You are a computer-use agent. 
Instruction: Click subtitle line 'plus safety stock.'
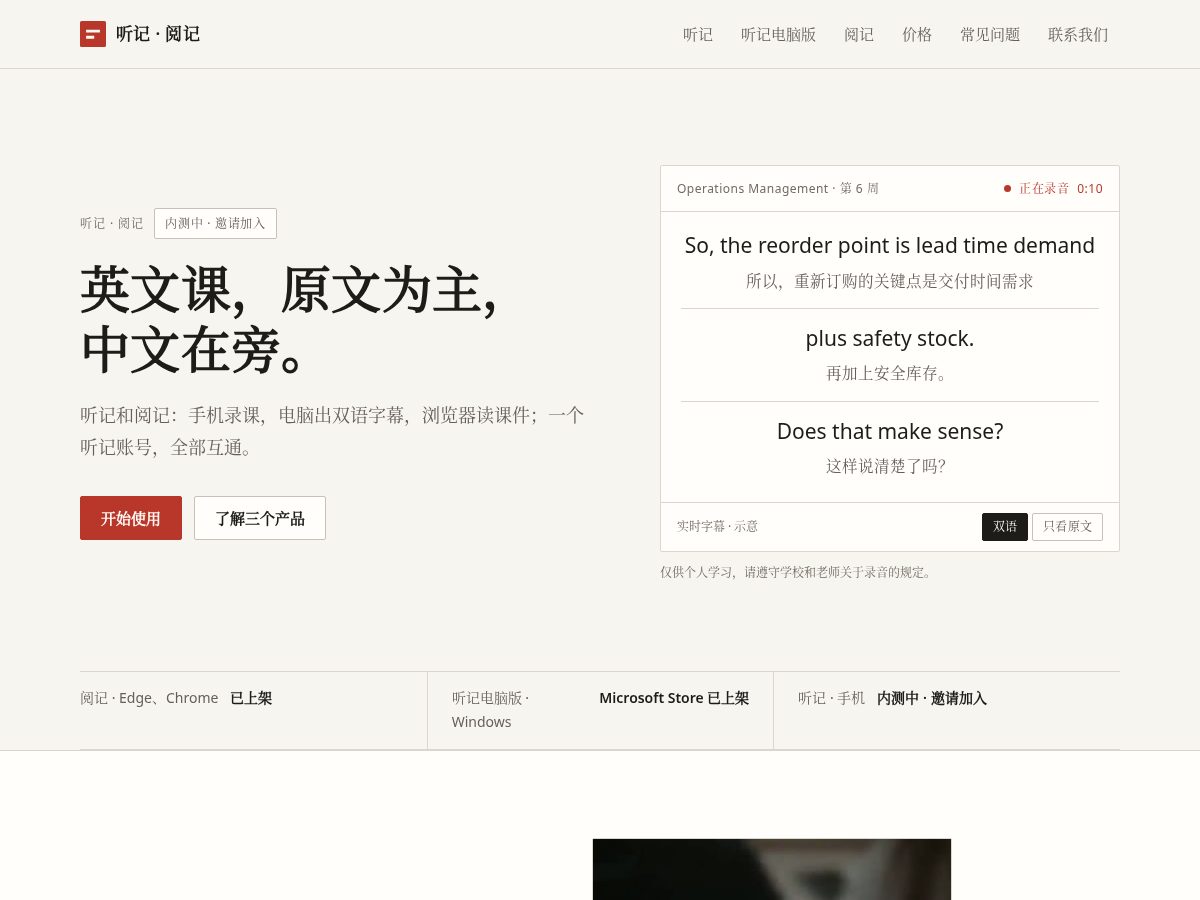(890, 338)
